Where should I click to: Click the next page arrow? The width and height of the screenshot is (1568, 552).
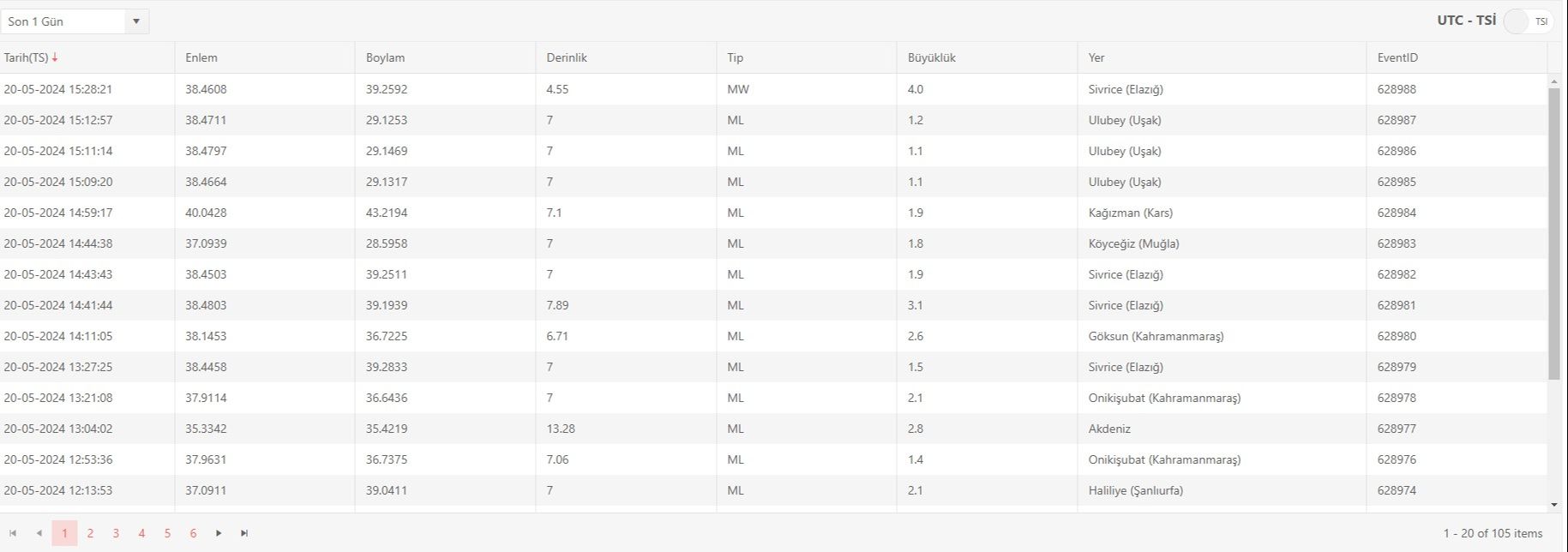pos(219,533)
